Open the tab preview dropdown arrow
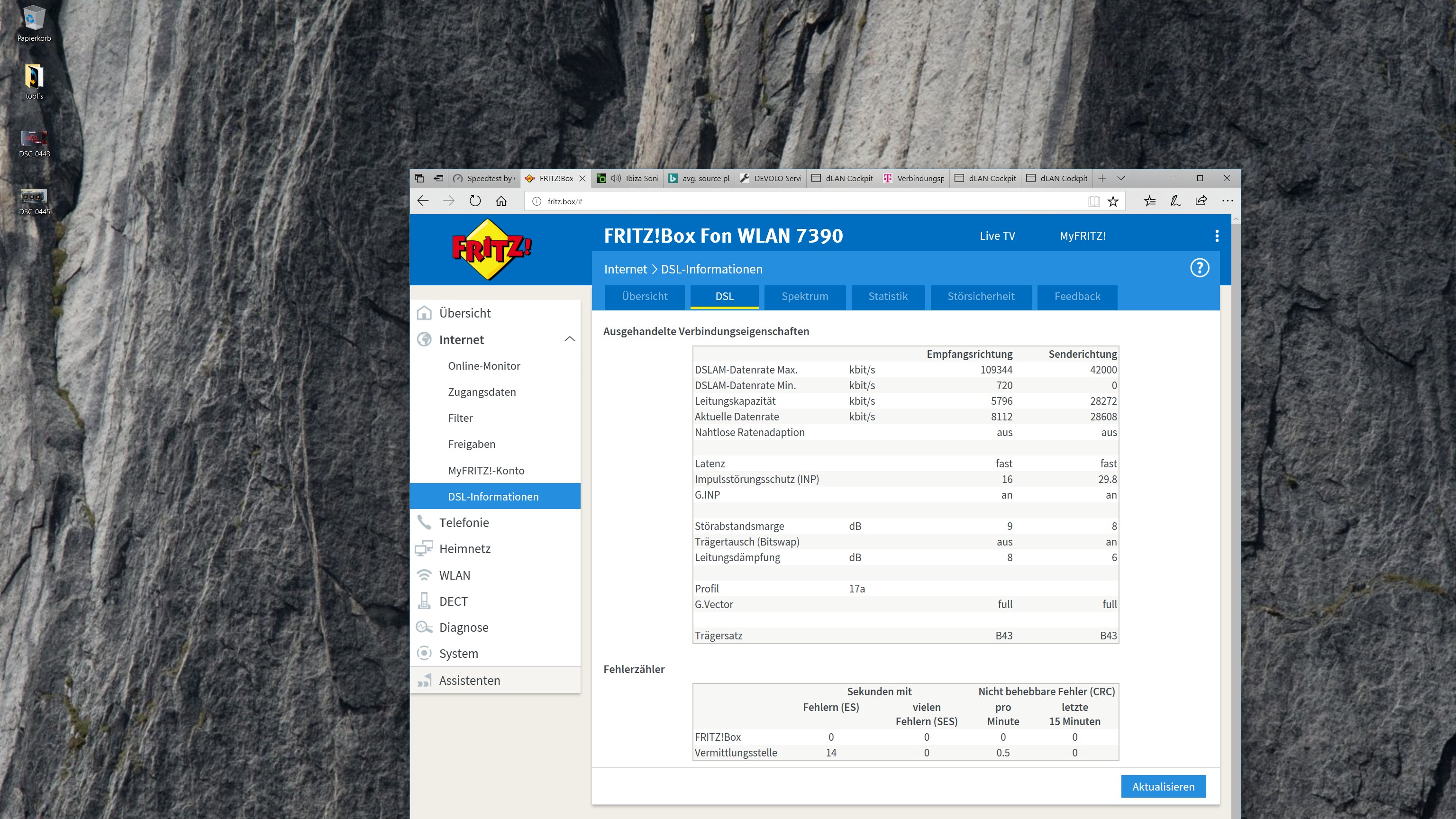1456x819 pixels. pyautogui.click(x=1121, y=178)
